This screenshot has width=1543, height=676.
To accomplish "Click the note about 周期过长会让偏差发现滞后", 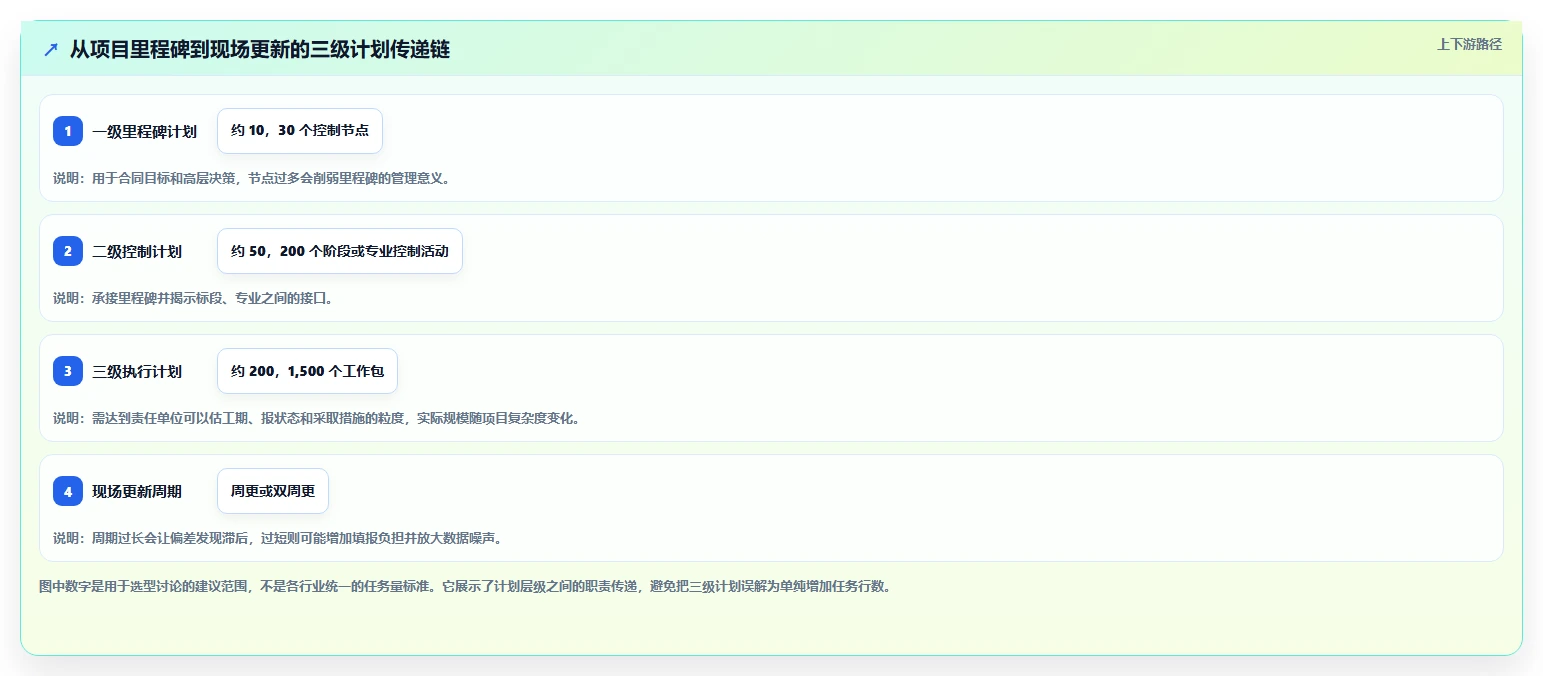I will click(278, 539).
